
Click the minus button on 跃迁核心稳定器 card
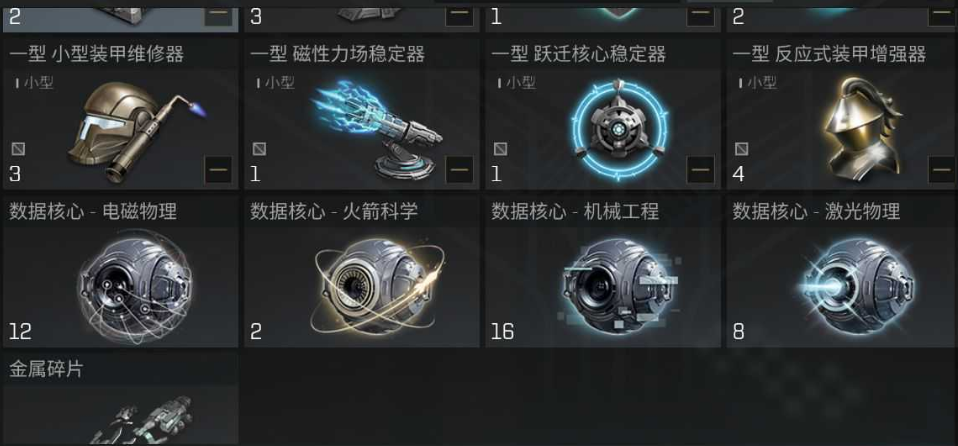tap(700, 169)
